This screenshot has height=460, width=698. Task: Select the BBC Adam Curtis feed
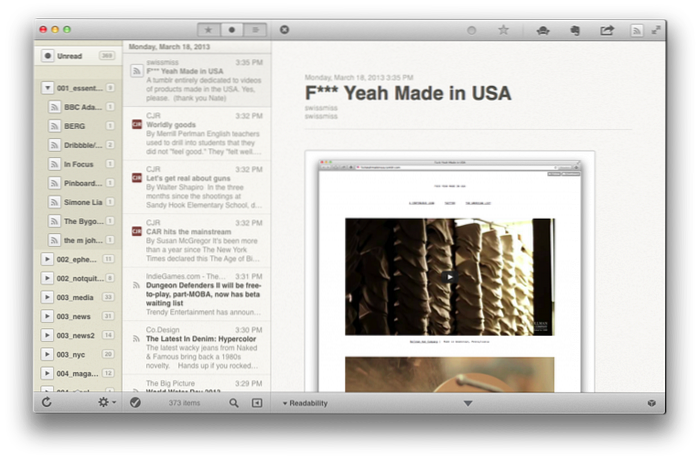tap(81, 107)
